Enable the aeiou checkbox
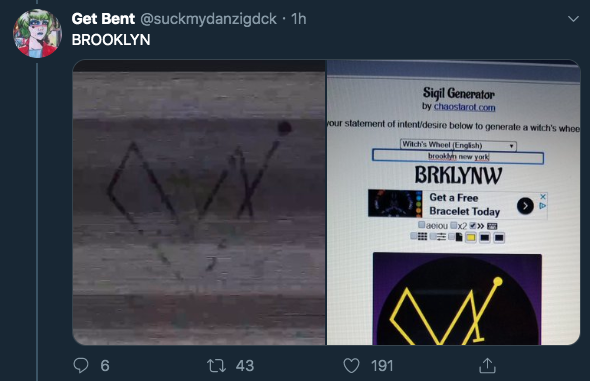This screenshot has height=381, width=590. tap(422, 225)
